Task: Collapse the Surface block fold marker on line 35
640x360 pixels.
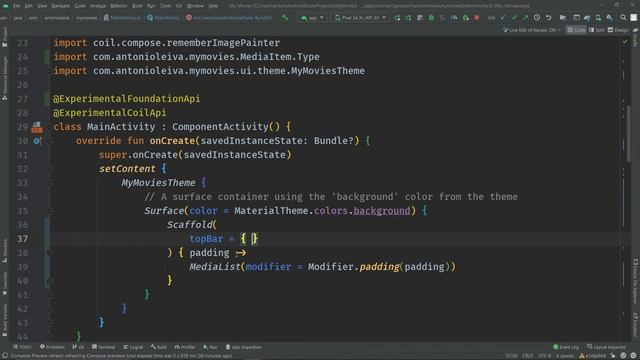Action: tap(49, 211)
